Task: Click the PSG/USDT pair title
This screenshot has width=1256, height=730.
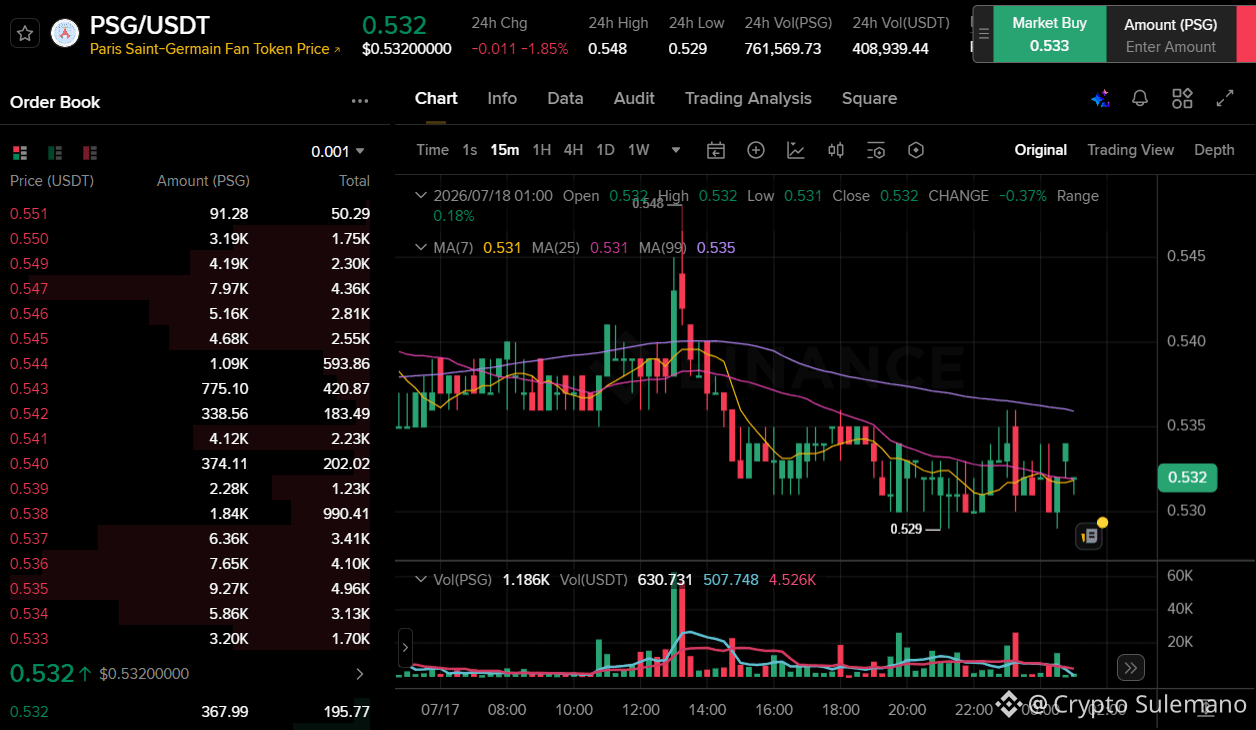Action: 150,25
